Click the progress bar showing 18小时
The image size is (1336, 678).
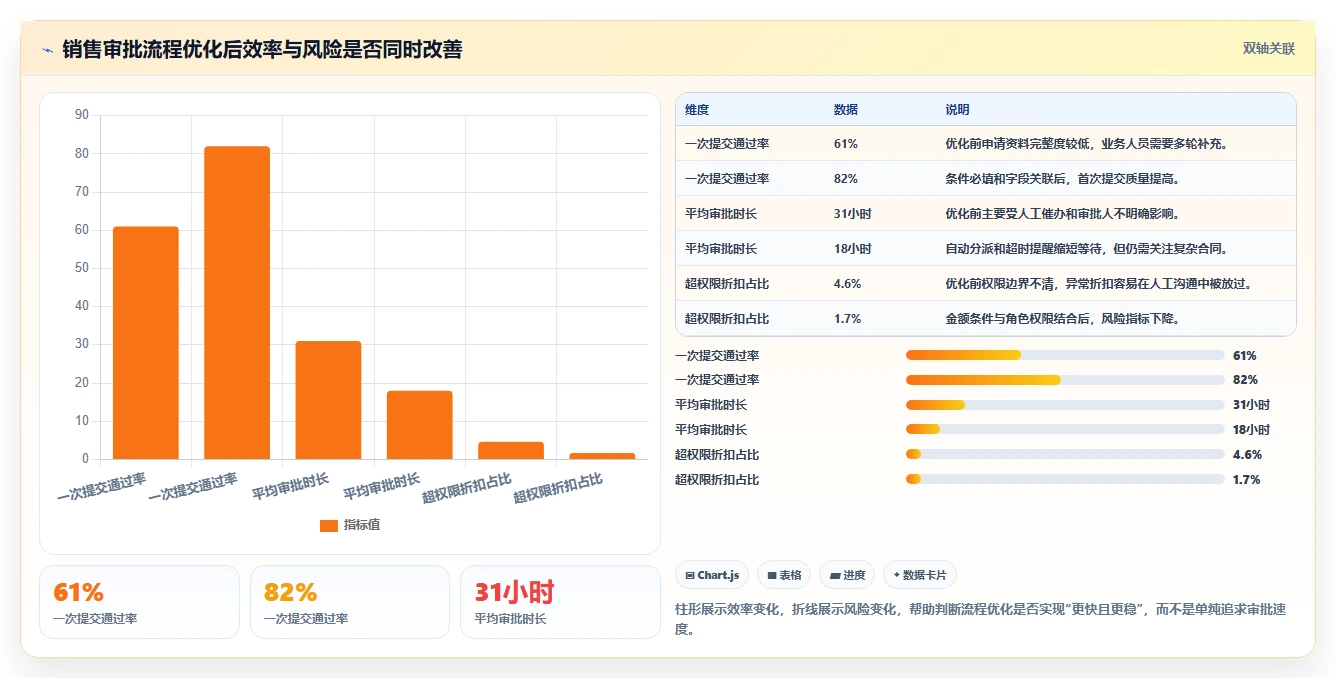click(x=1065, y=430)
